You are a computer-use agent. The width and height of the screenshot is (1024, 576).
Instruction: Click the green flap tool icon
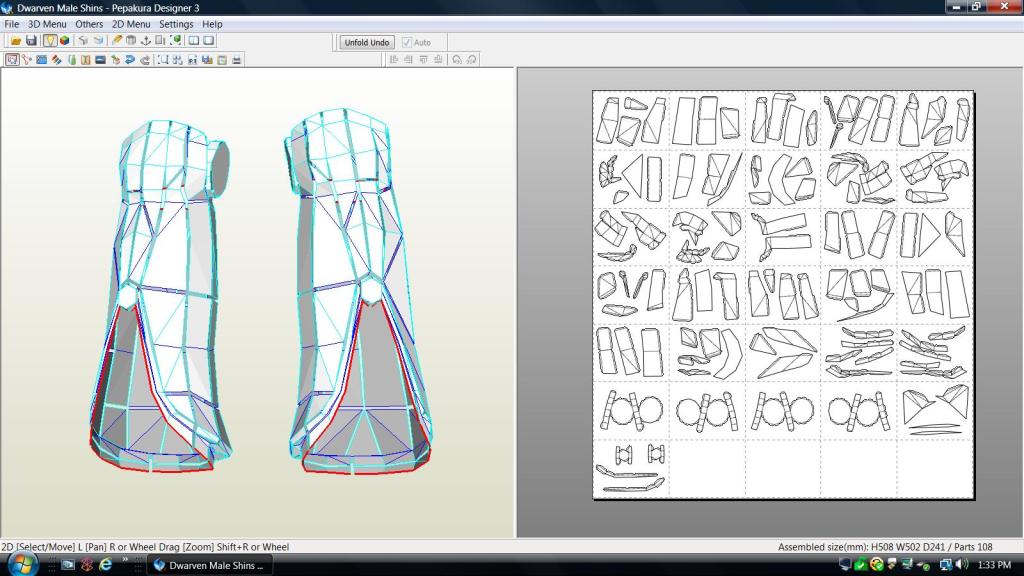tap(72, 59)
